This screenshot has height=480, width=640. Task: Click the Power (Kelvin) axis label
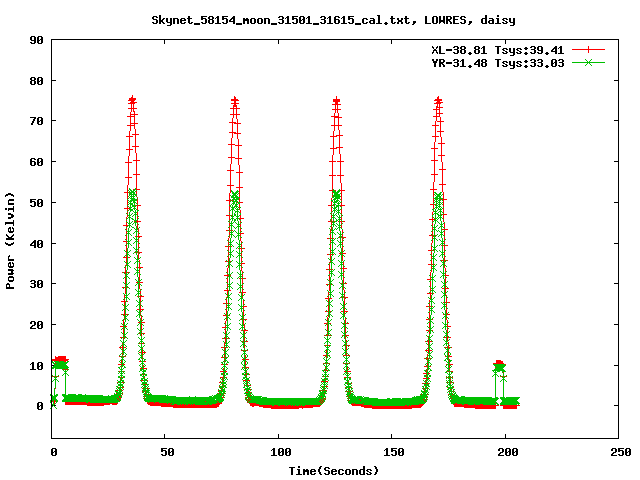(10, 241)
